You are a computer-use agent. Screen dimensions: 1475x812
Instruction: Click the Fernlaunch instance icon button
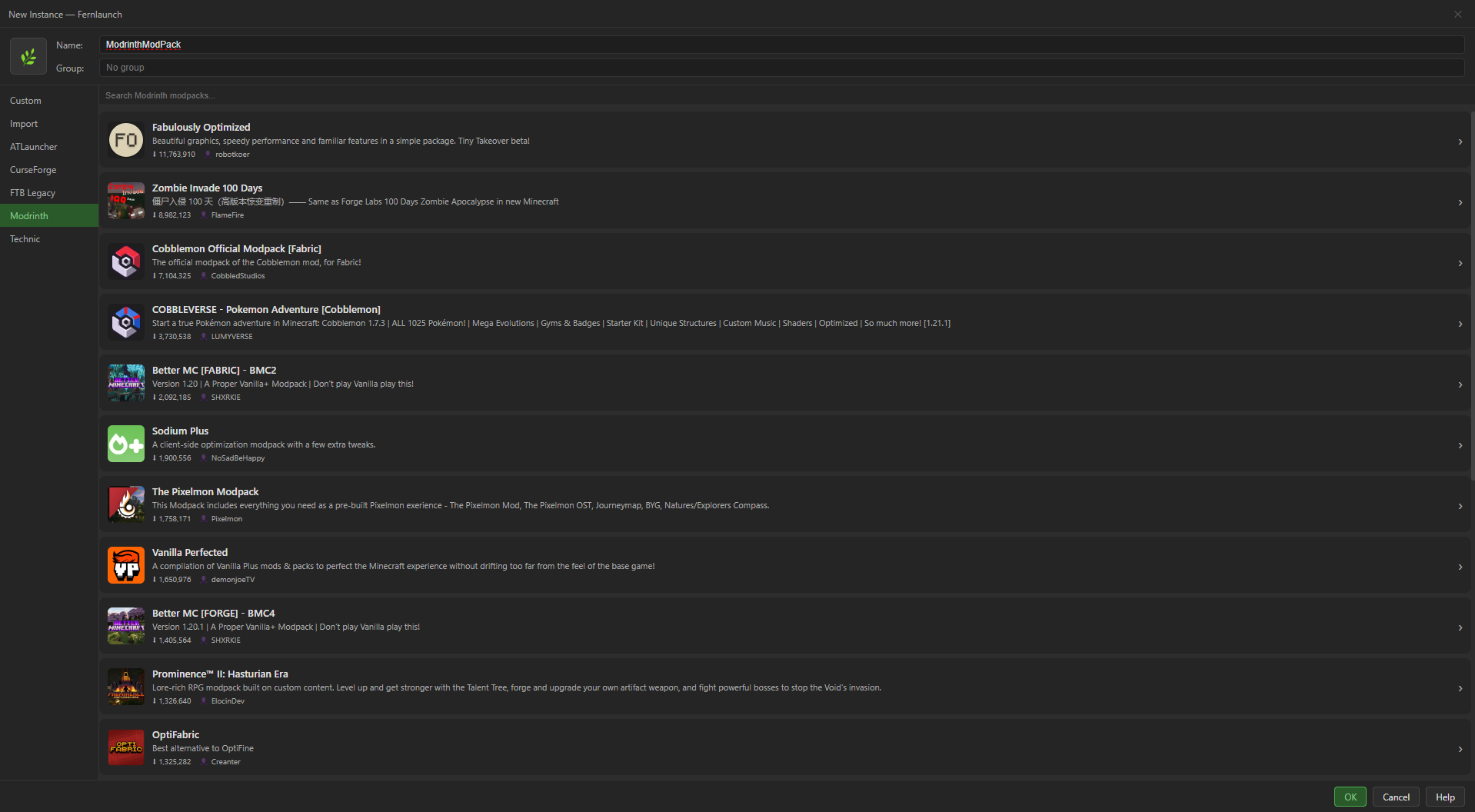click(28, 56)
